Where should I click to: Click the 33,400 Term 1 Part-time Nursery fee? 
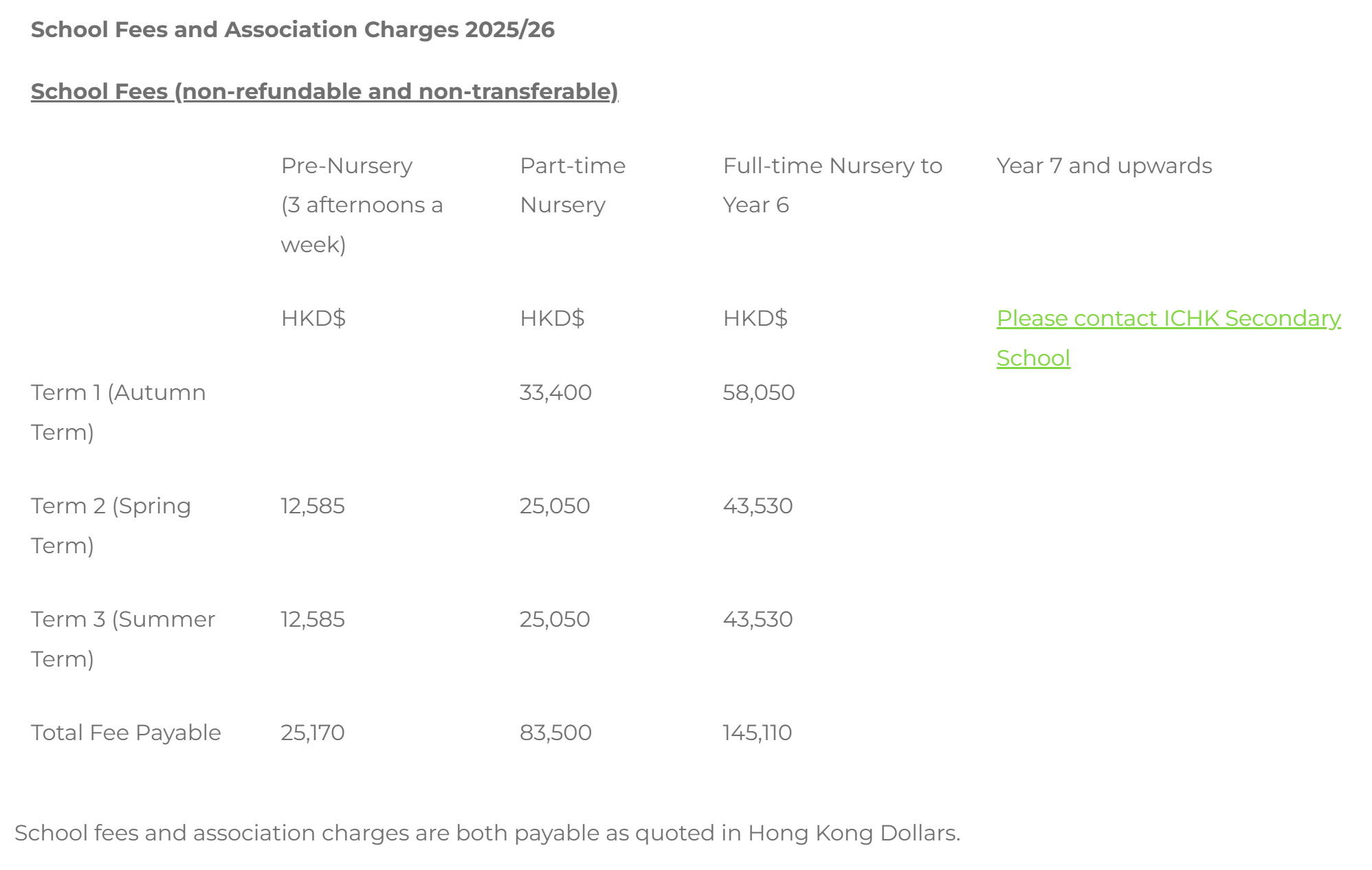555,392
